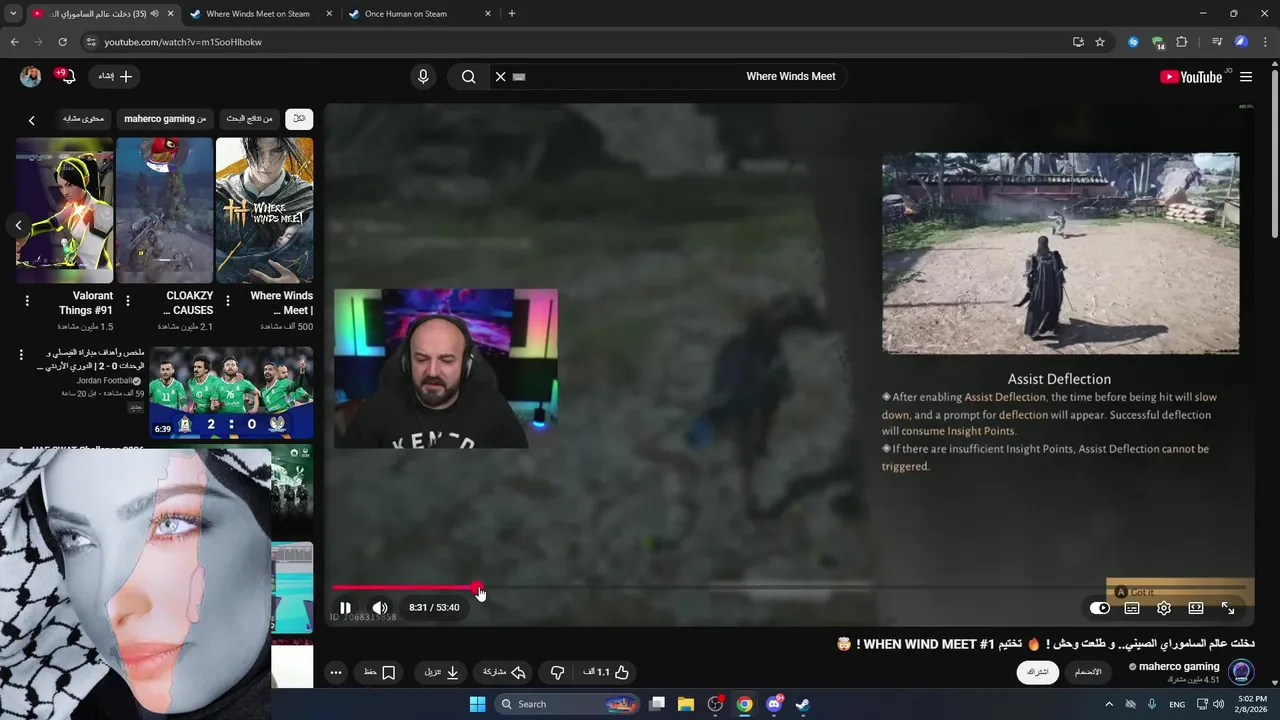The width and height of the screenshot is (1280, 720).
Task: Advance the Shorts shelf with side arrow
Action: (x=18, y=225)
